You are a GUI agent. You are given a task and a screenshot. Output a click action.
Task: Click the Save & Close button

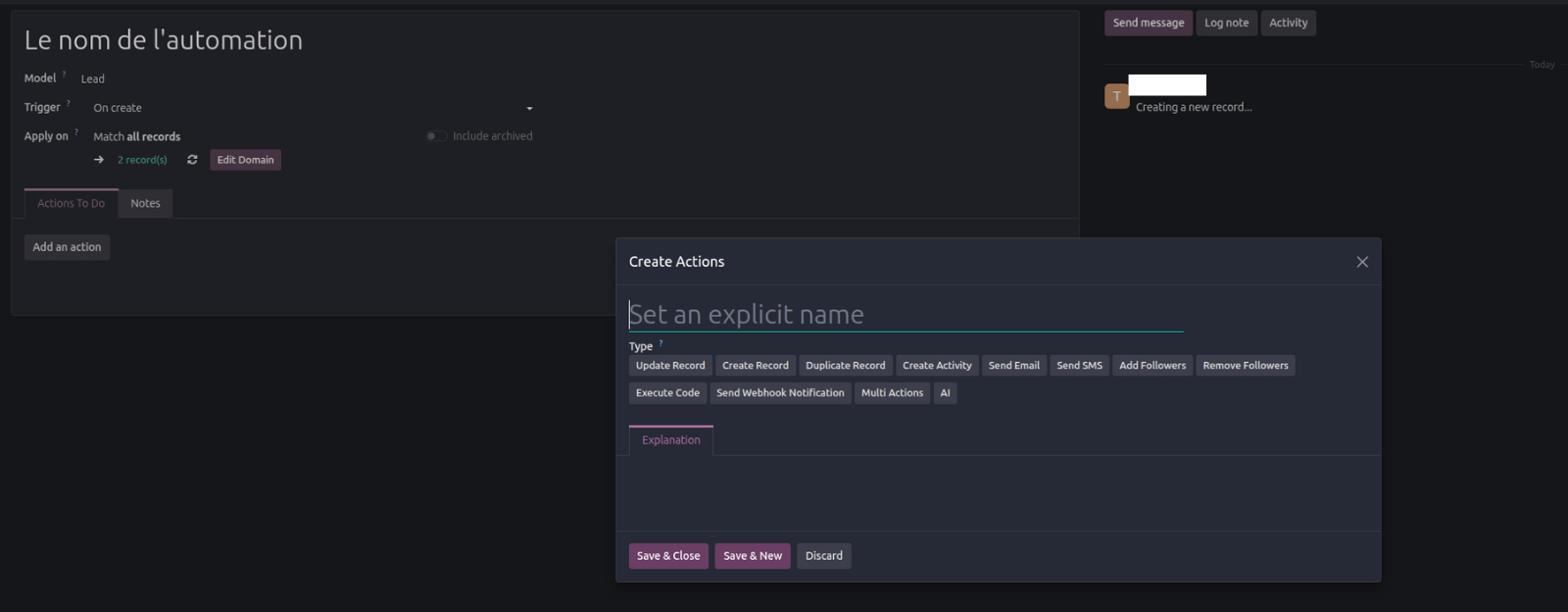coord(668,556)
